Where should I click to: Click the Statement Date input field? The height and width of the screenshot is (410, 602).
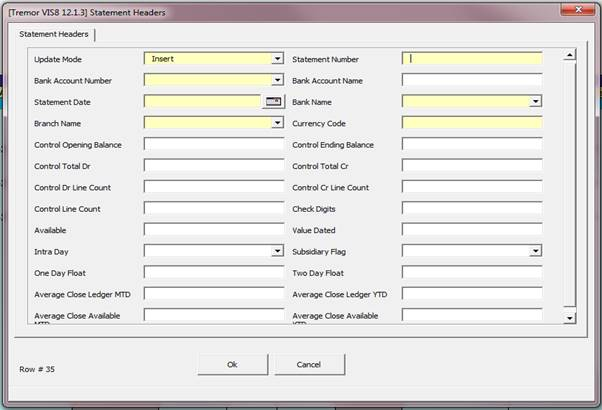pos(203,101)
